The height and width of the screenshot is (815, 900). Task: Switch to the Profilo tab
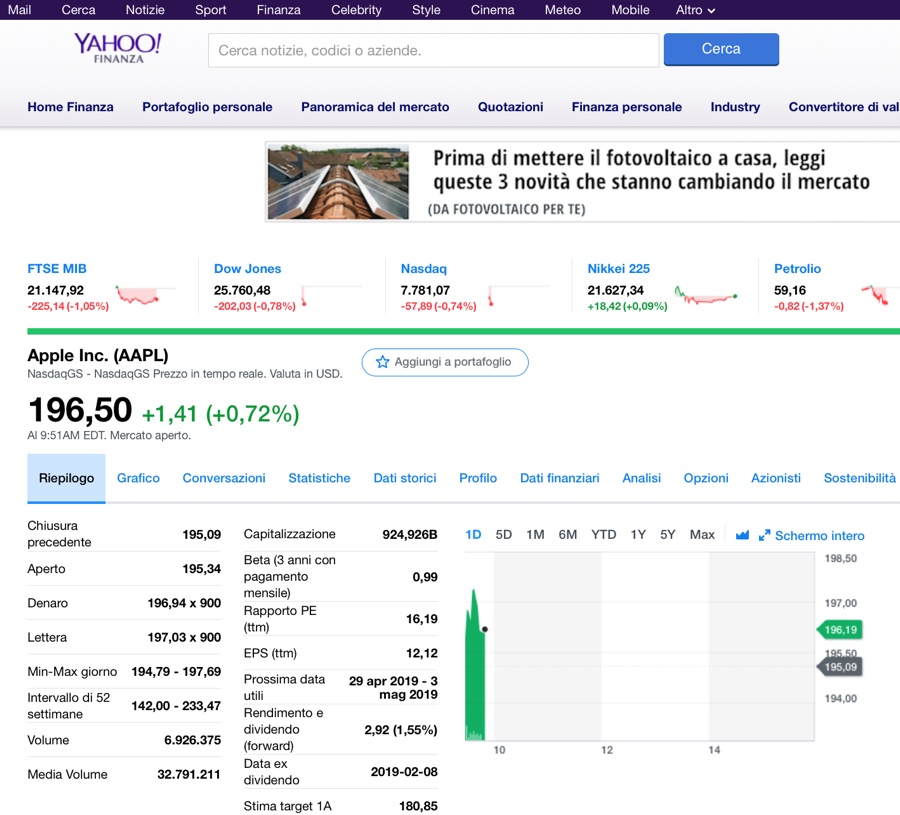click(478, 478)
